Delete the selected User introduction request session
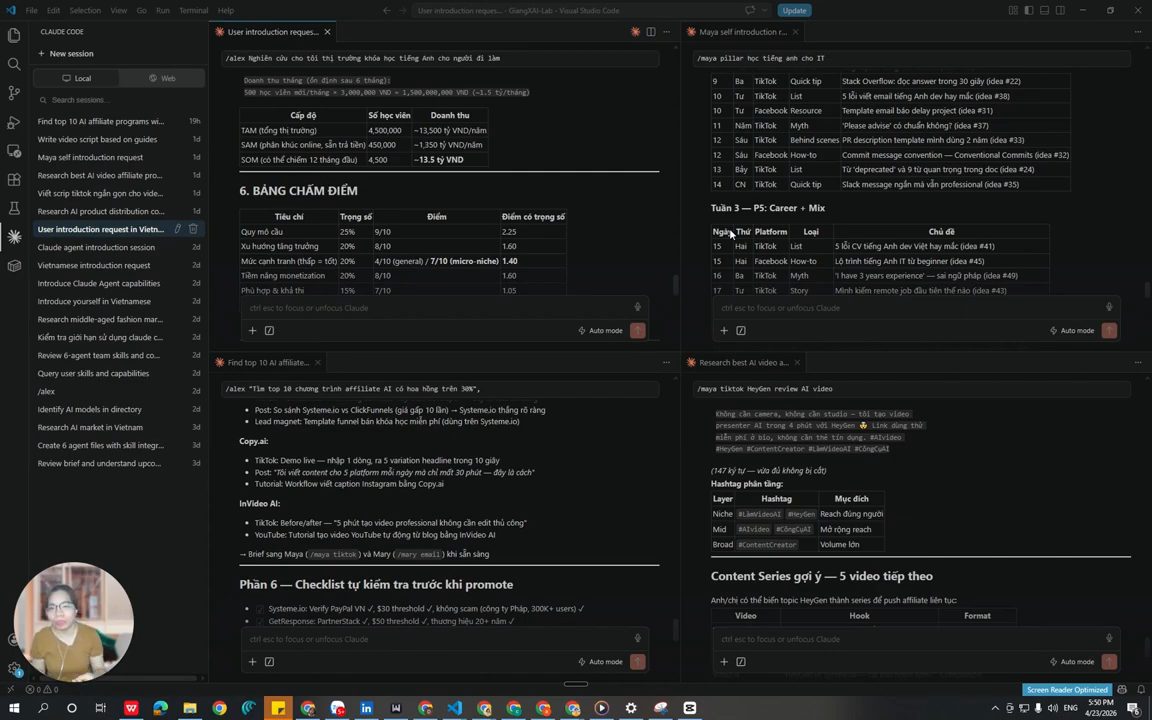1152x720 pixels. point(193,229)
